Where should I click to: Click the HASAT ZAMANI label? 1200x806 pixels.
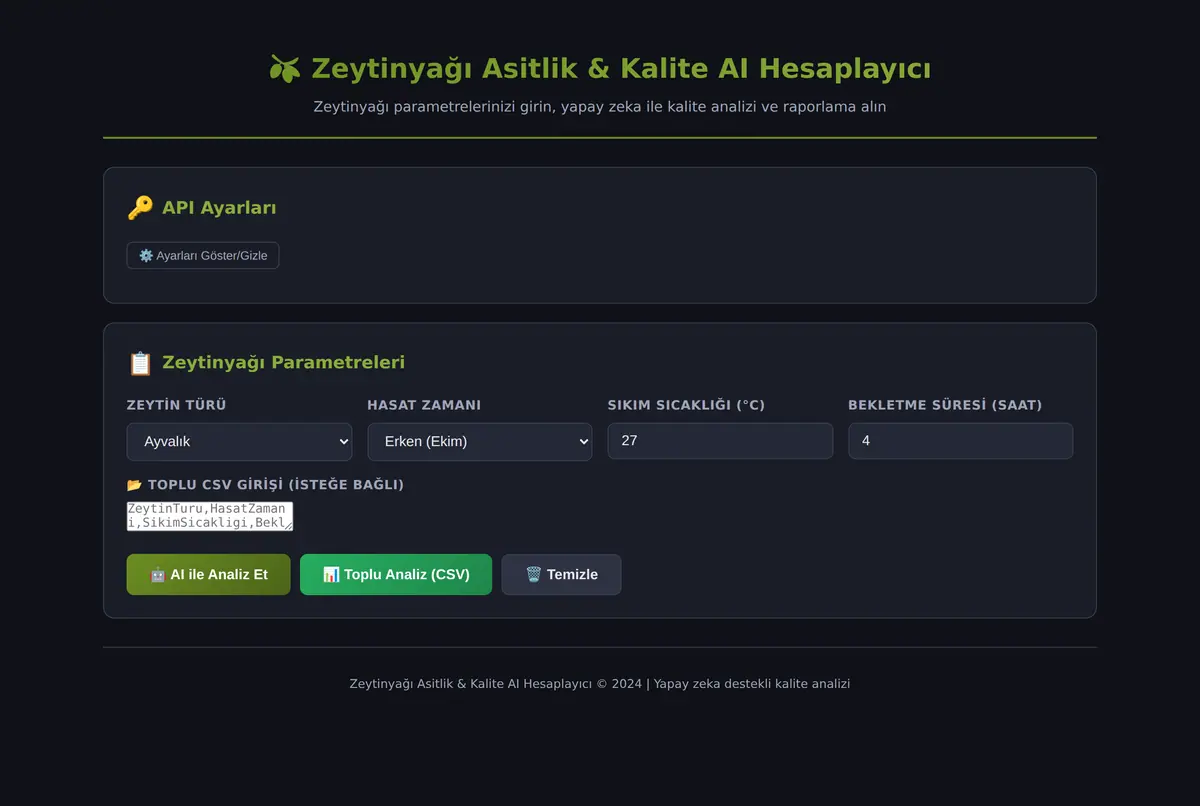(424, 405)
